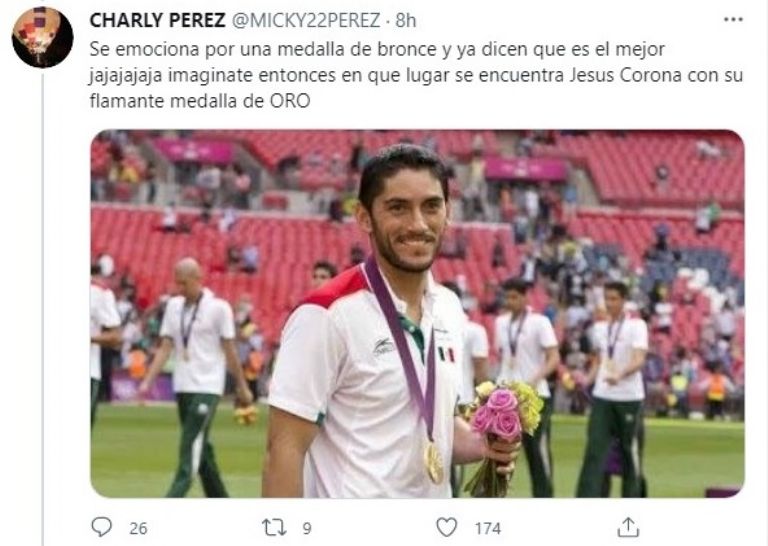
Task: Click the tweet text starting 'Se emociona'
Action: tap(416, 75)
